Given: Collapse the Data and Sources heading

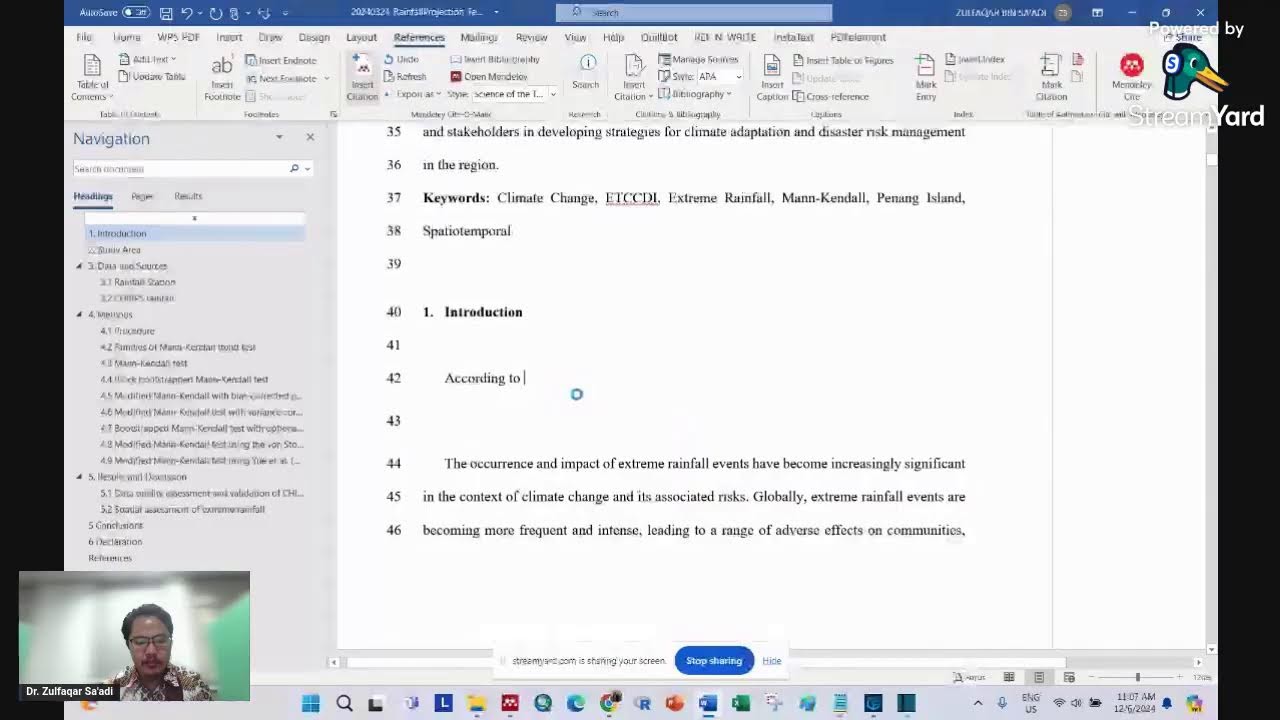Looking at the screenshot, I should tap(79, 266).
